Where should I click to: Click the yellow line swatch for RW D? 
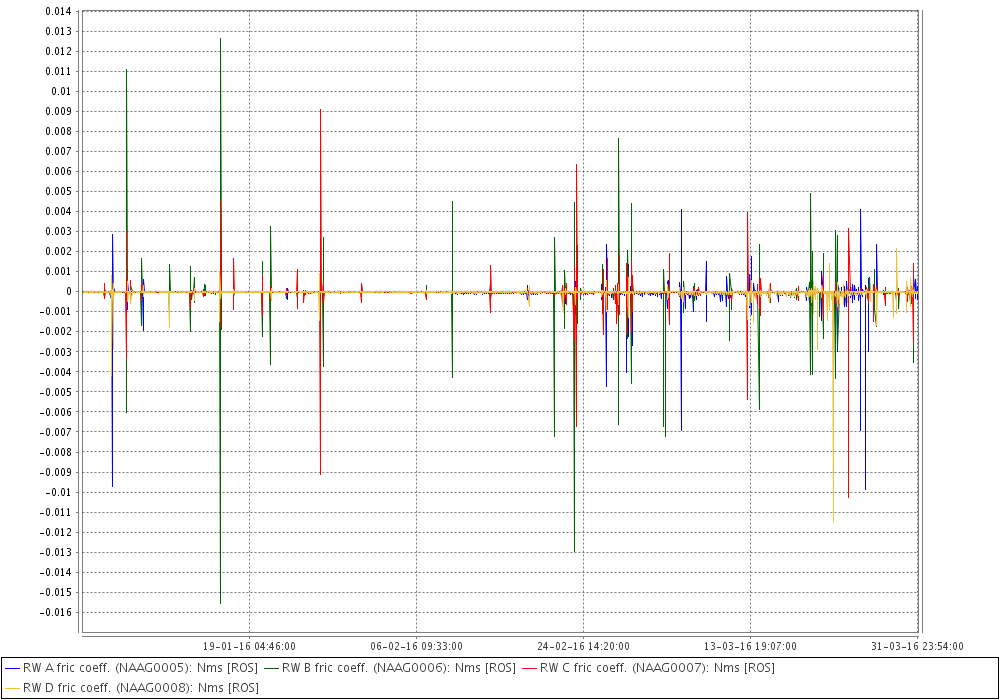tap(12, 689)
